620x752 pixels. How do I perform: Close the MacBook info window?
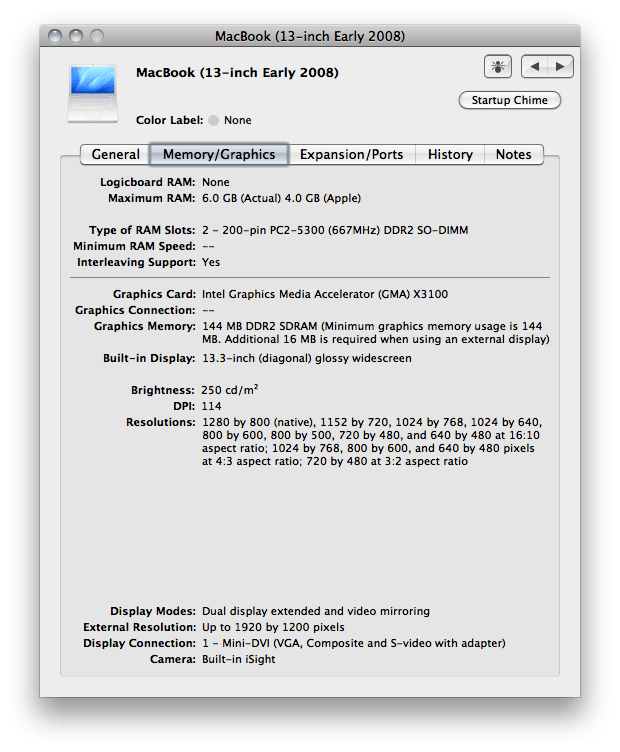point(55,36)
